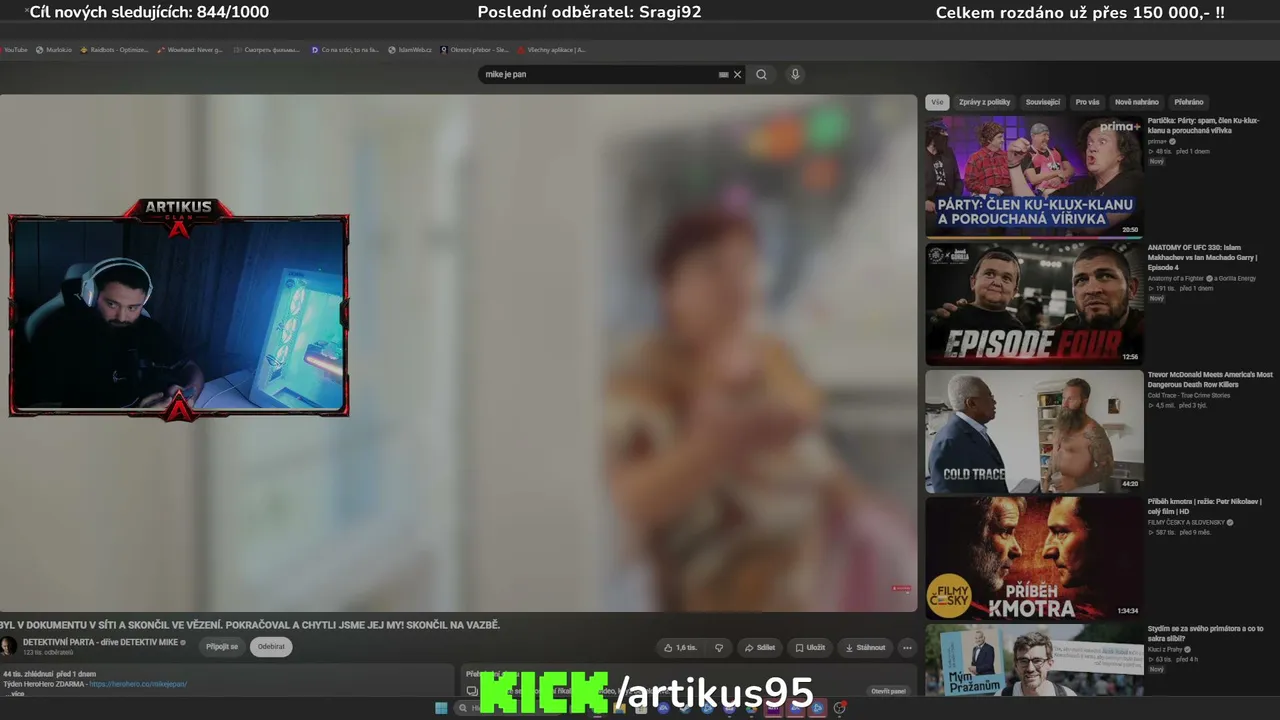Click the blurred video player area
The height and width of the screenshot is (720, 1280).
click(458, 353)
